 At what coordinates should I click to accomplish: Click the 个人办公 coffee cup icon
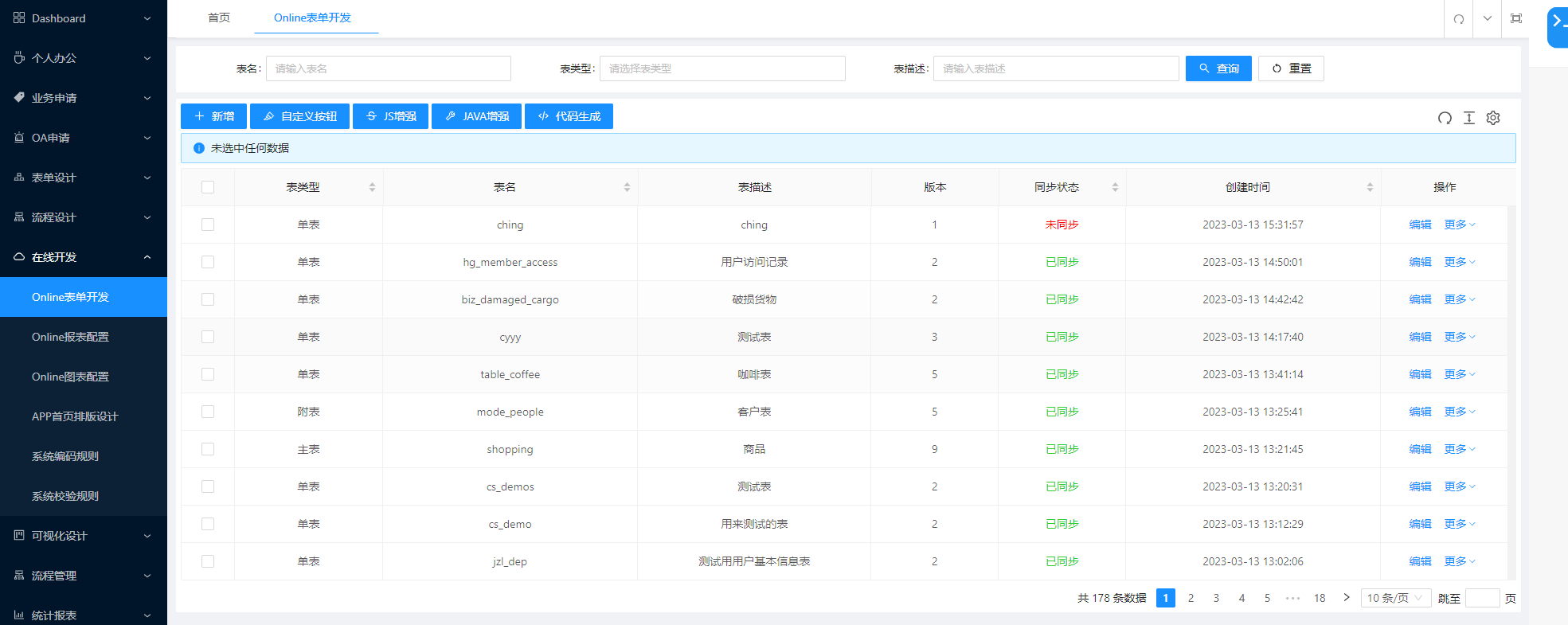19,57
